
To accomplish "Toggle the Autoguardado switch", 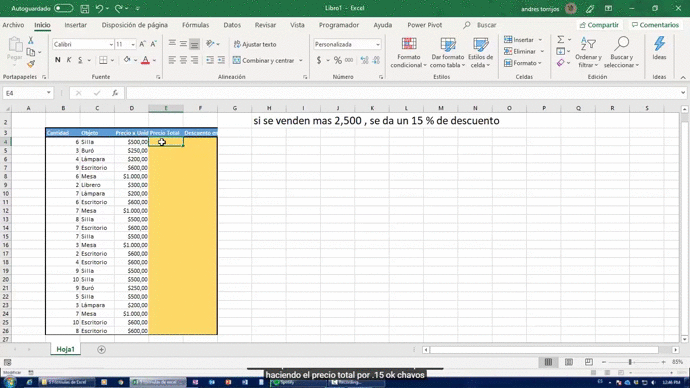I will click(x=63, y=8).
